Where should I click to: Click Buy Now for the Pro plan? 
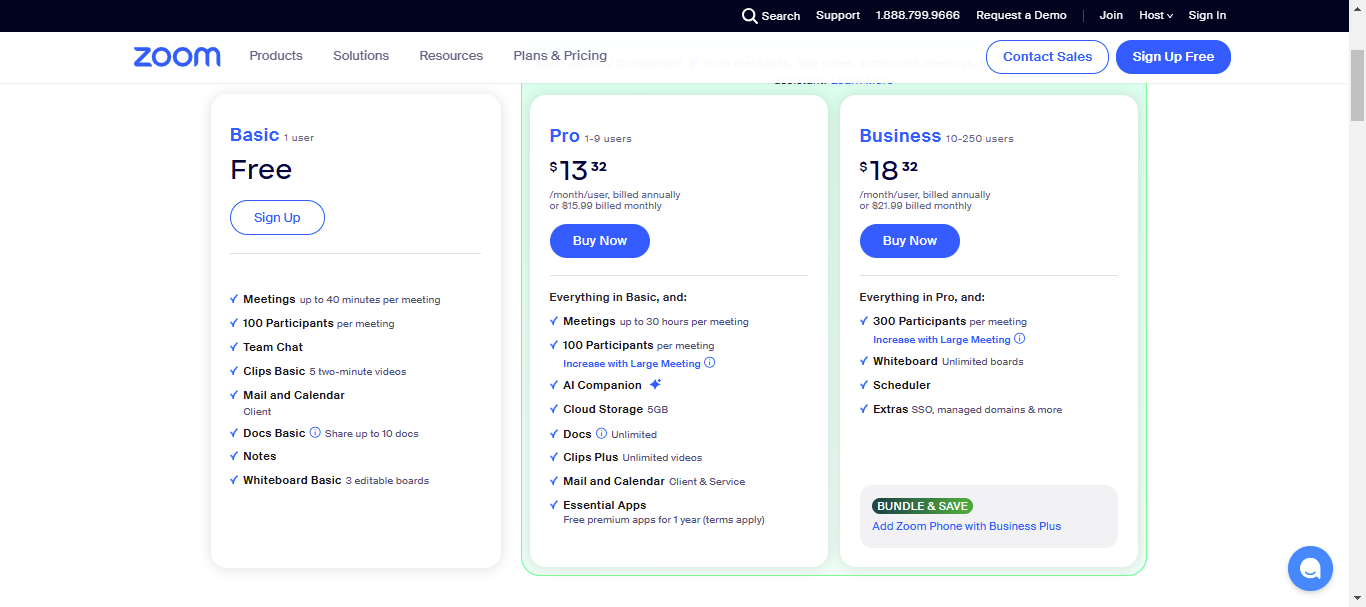(599, 241)
